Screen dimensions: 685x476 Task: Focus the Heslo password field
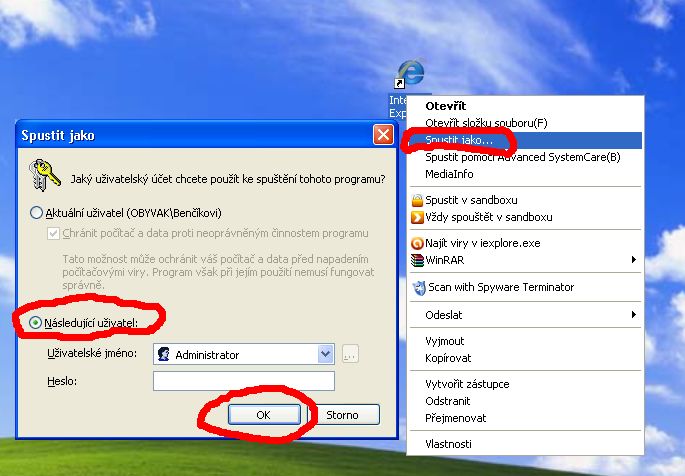tap(244, 381)
